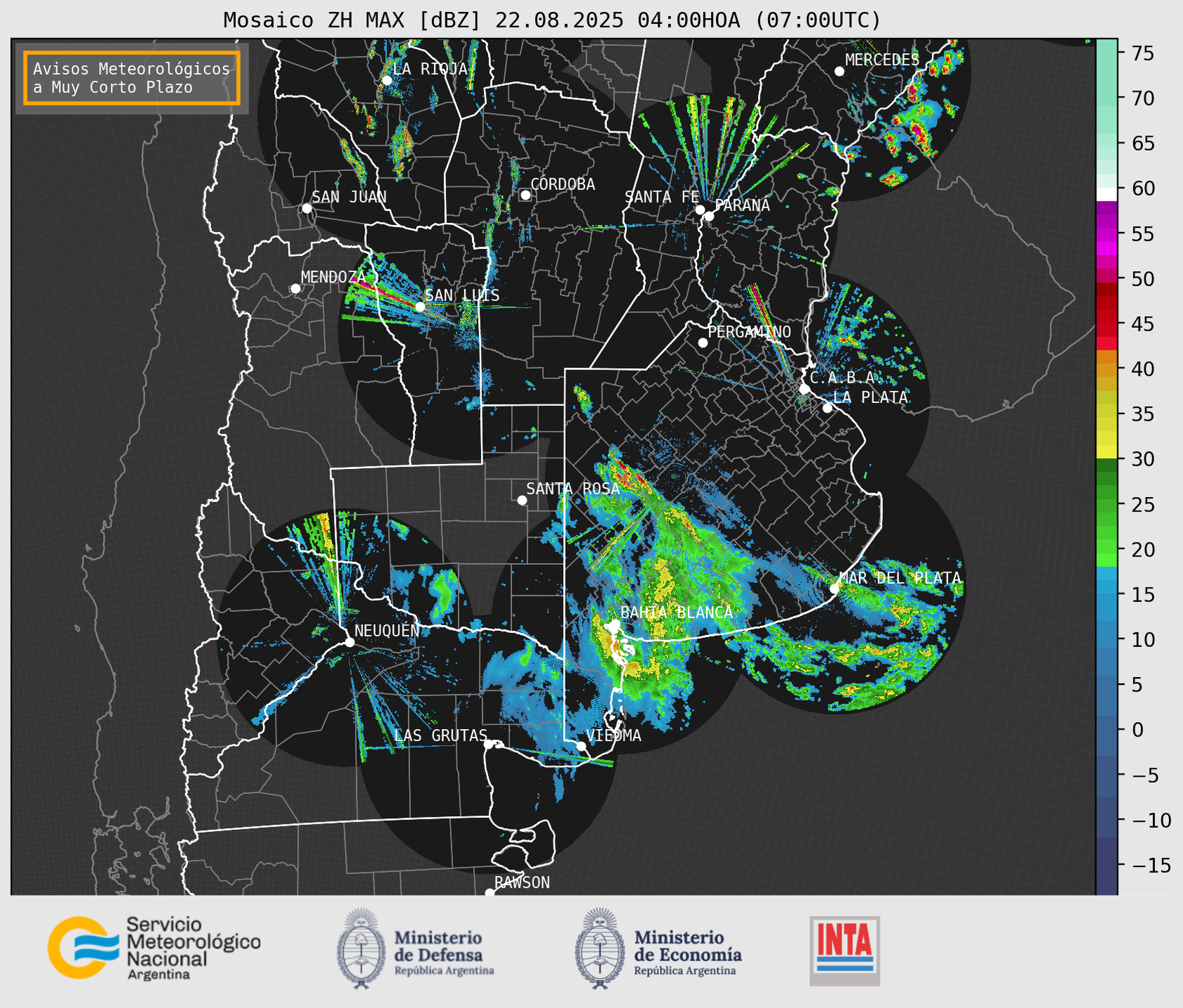Click the BAHÍA BLANCA city marker dot
Screen dimensions: 1183x1008
[615, 624]
